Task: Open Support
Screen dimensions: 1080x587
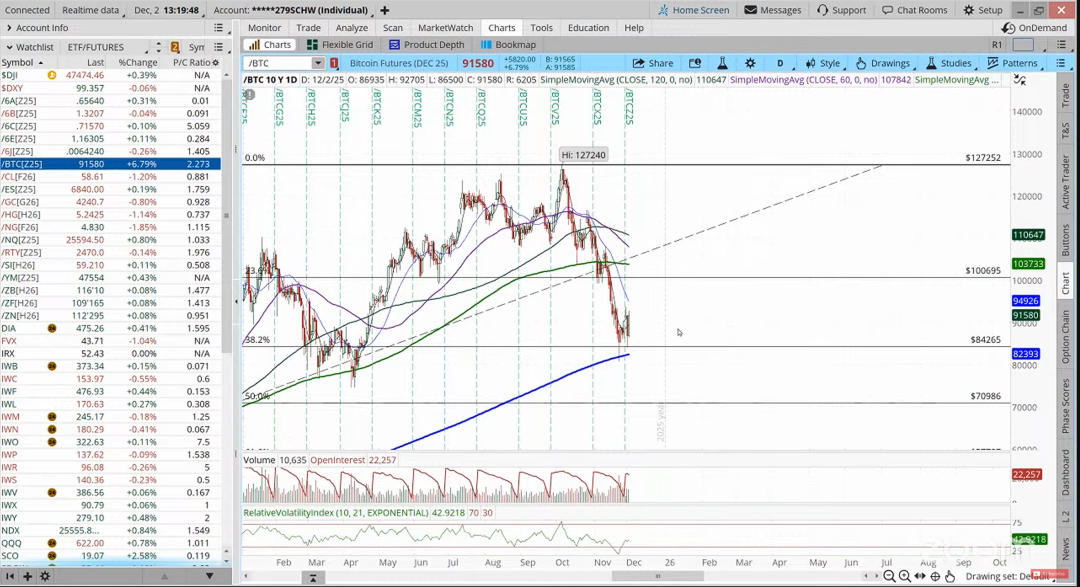Action: [841, 10]
